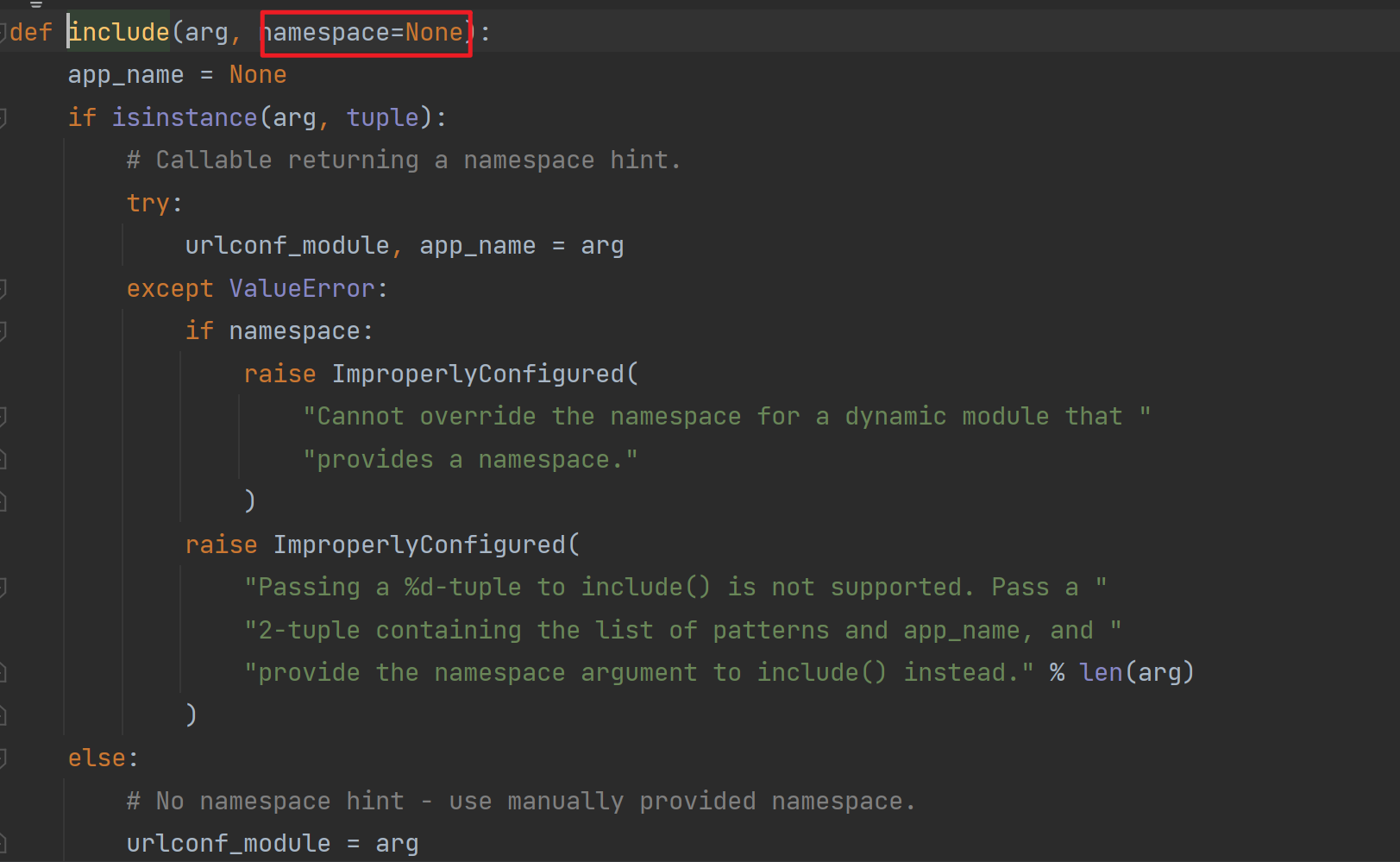This screenshot has height=862, width=1400.
Task: Click the first 'ImproperlyConfigured' after 'if namespace'
Action: (x=478, y=374)
